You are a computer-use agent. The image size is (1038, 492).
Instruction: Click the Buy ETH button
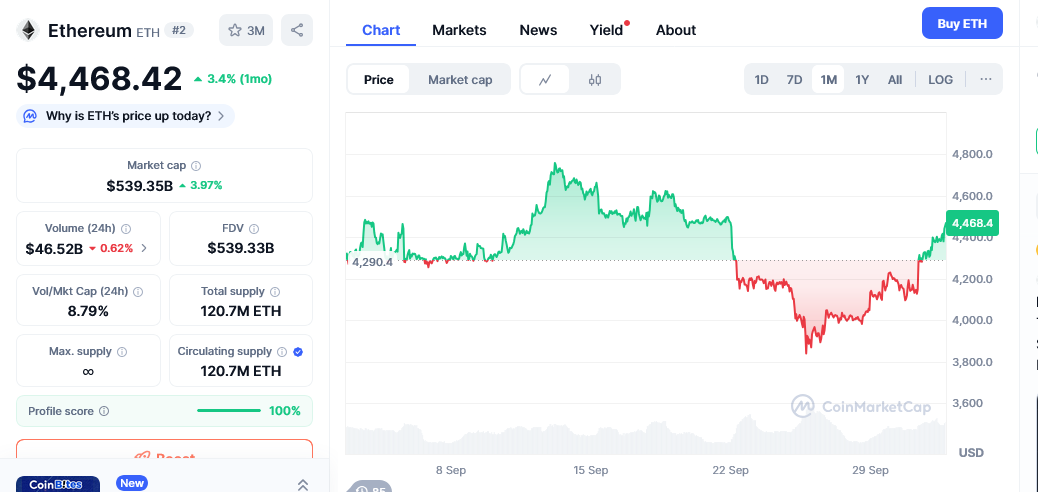coord(961,23)
